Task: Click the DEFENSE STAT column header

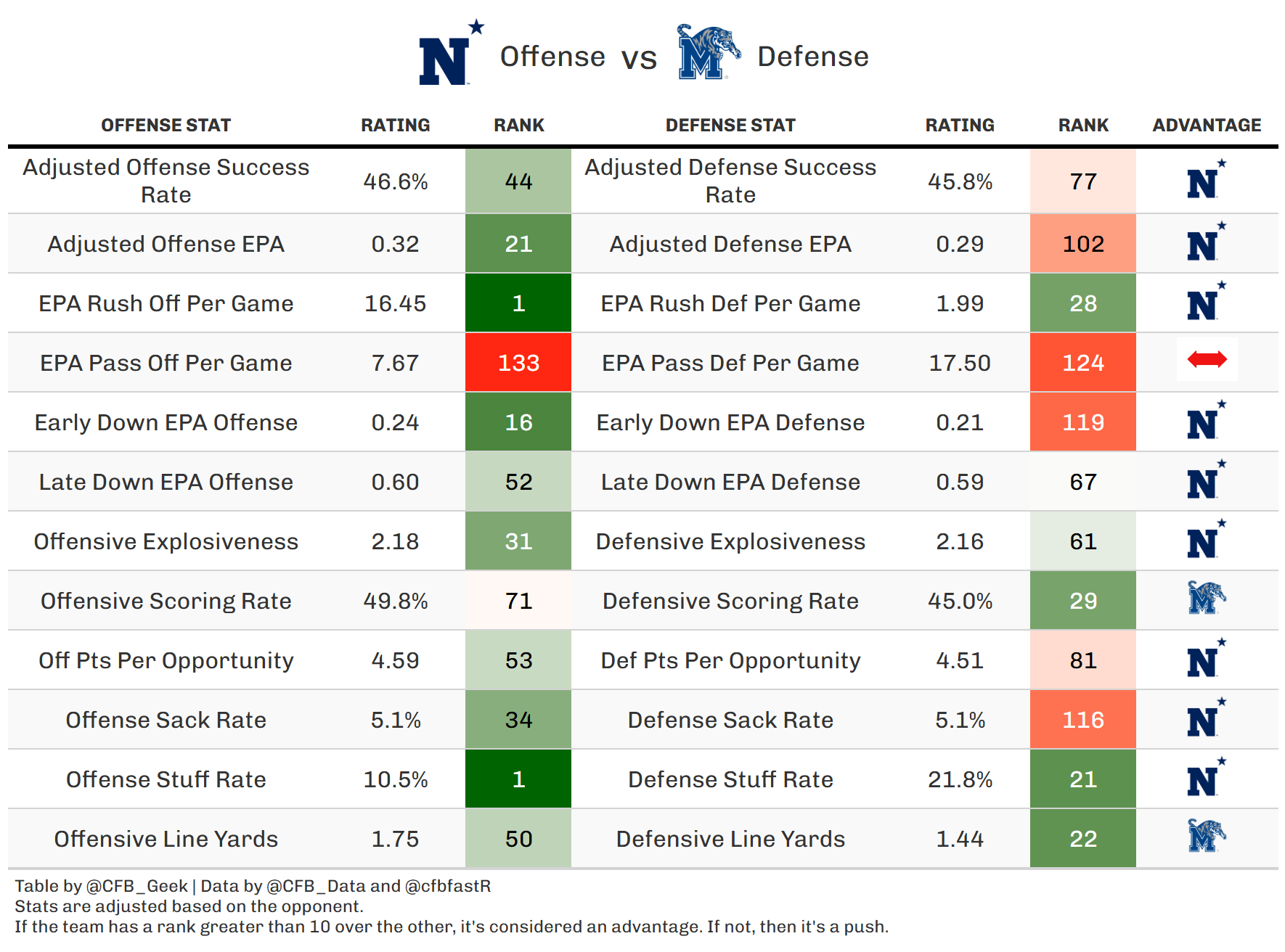Action: point(730,126)
